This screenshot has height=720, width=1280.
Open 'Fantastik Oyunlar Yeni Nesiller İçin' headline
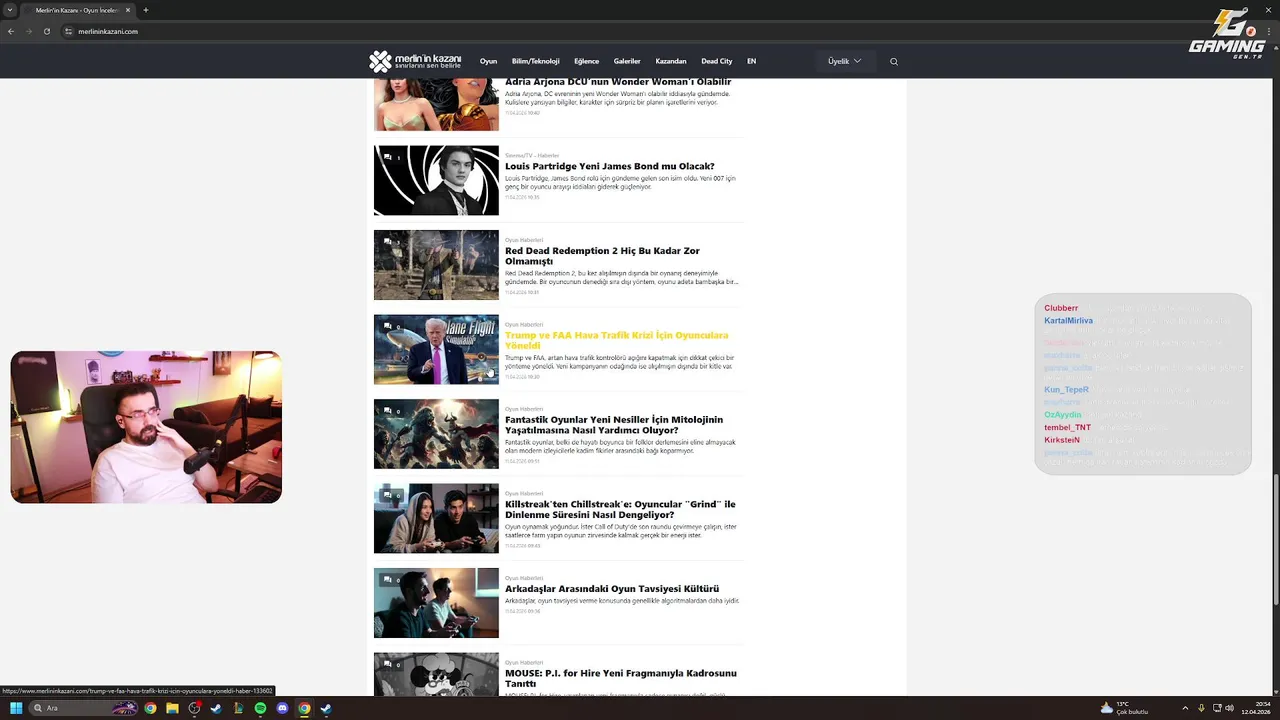pos(613,425)
